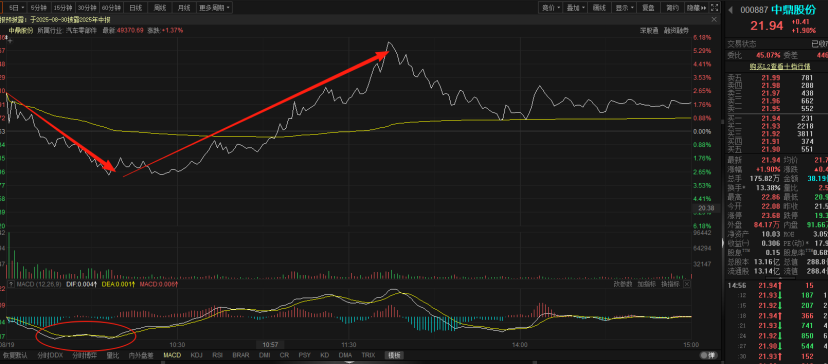Click the 融资融券 tag
The image size is (828, 364).
676,31
